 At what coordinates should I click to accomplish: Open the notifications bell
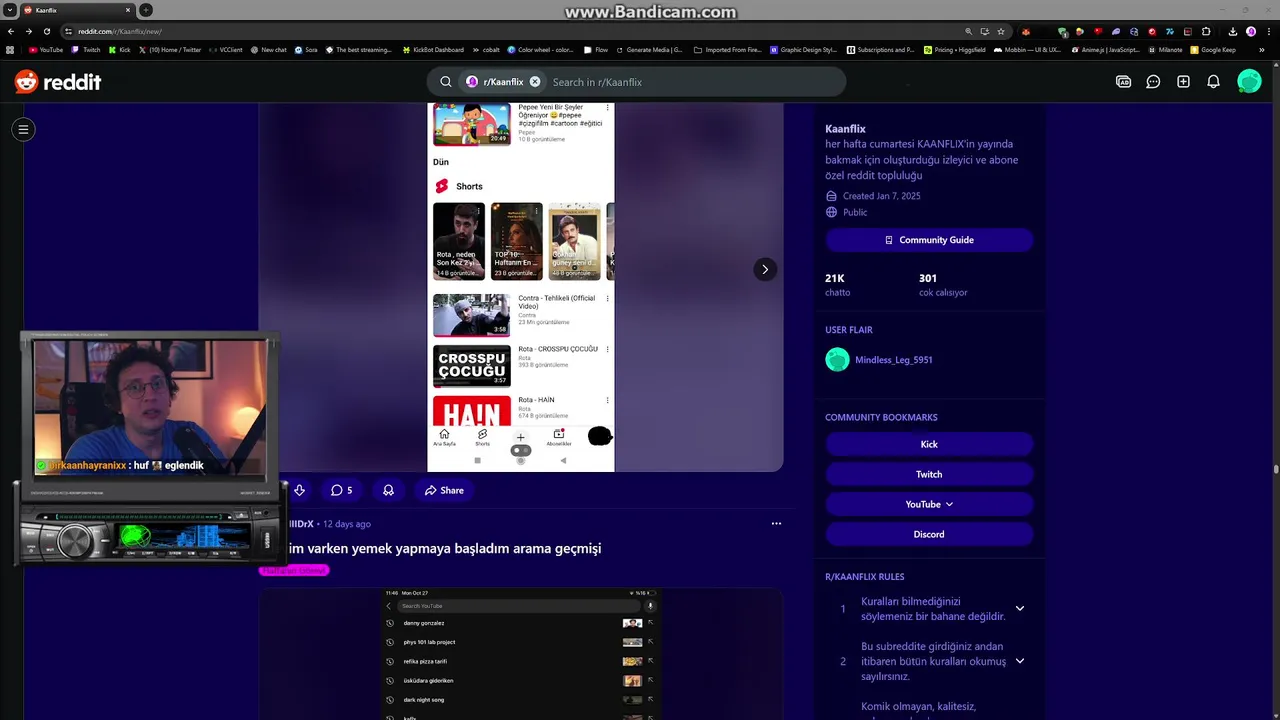click(1213, 82)
